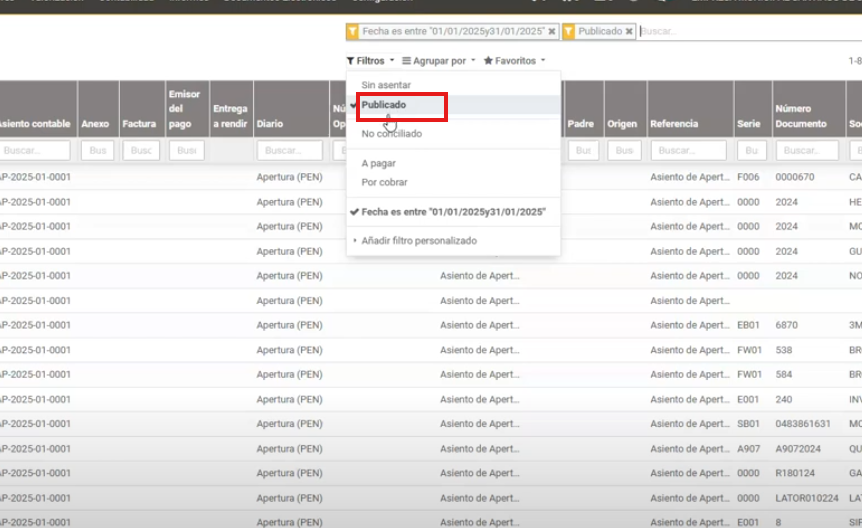Sort by the Referencia column header
The image size is (862, 528).
pyautogui.click(x=674, y=124)
